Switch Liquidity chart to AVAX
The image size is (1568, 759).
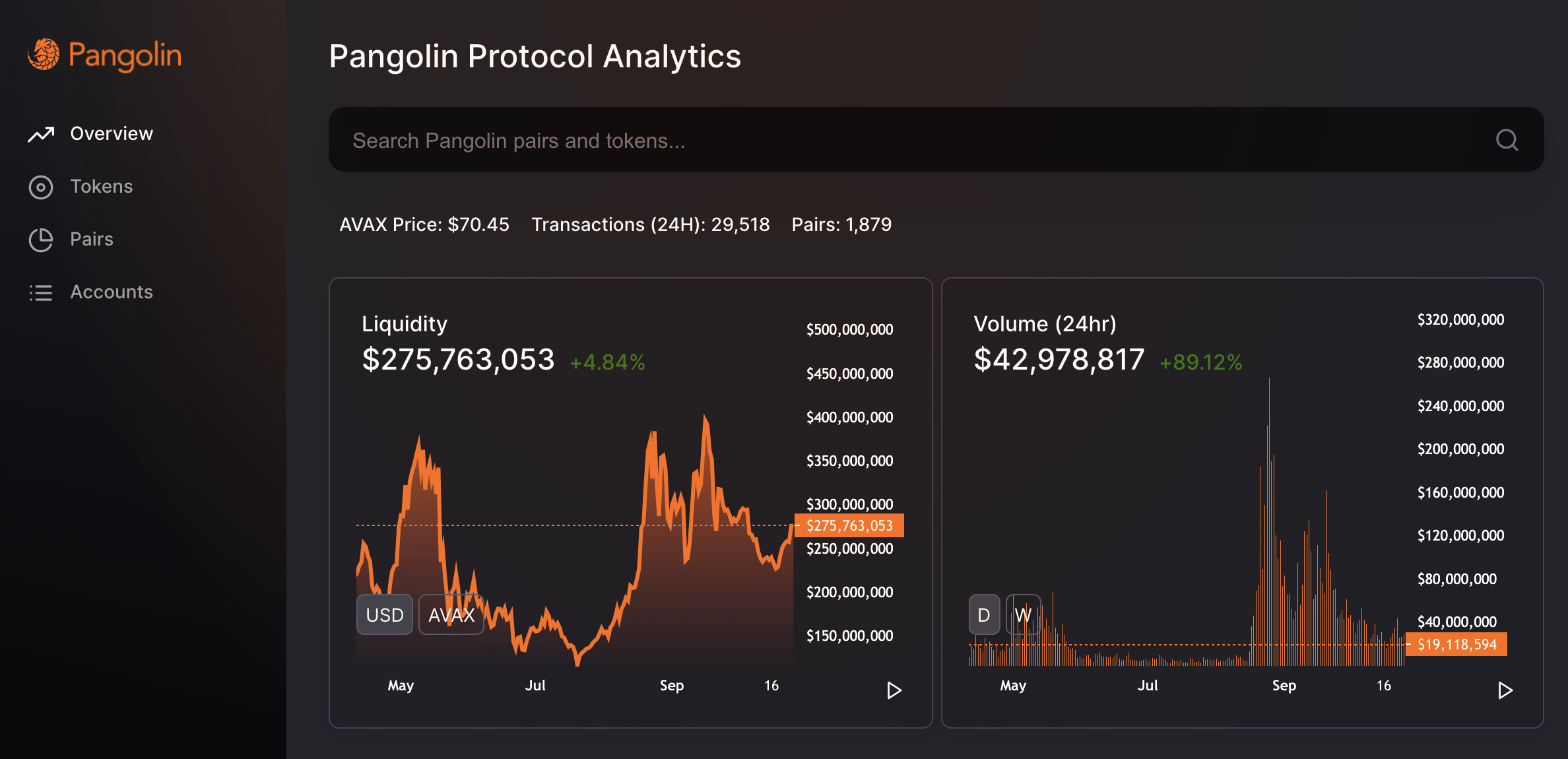(451, 614)
